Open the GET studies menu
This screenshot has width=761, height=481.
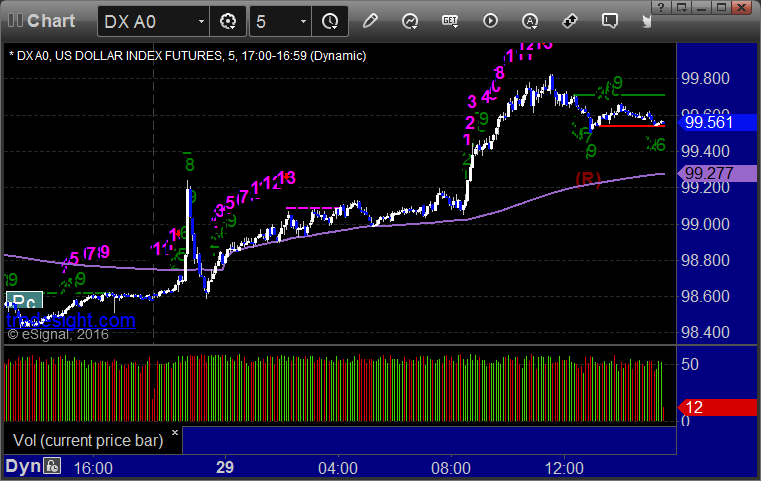[x=450, y=21]
